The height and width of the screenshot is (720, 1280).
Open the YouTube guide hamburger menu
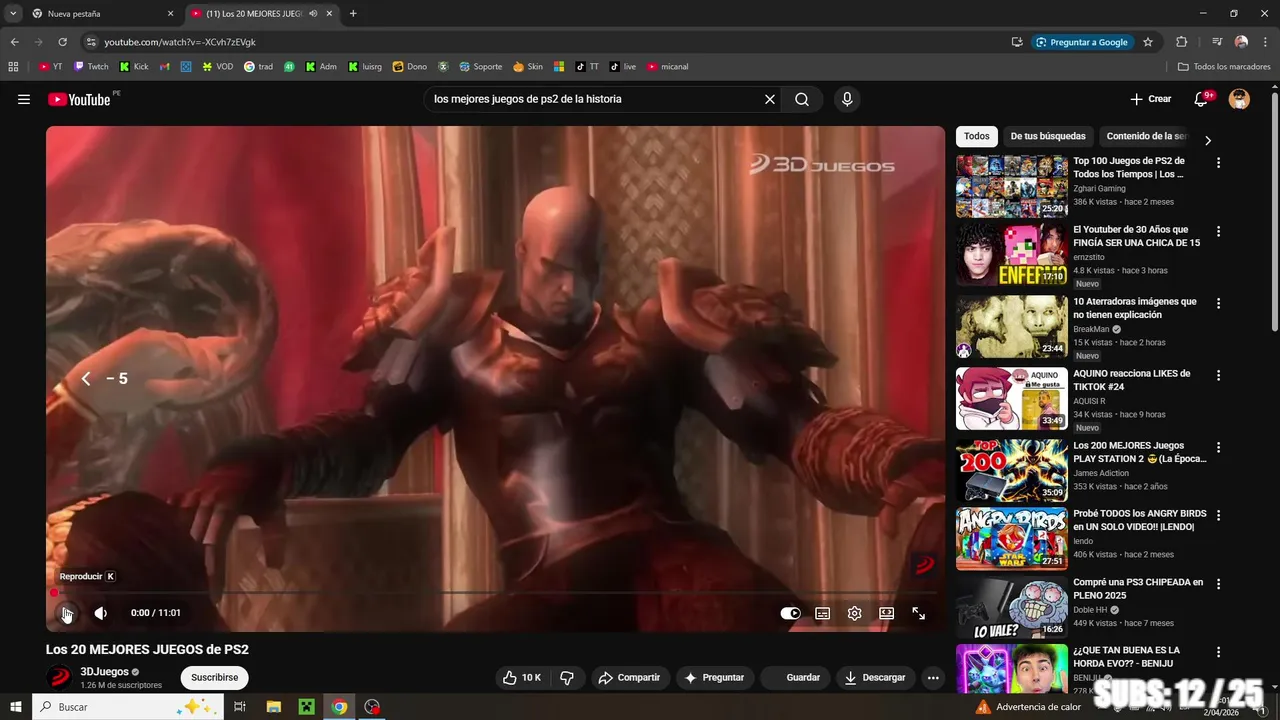(24, 99)
